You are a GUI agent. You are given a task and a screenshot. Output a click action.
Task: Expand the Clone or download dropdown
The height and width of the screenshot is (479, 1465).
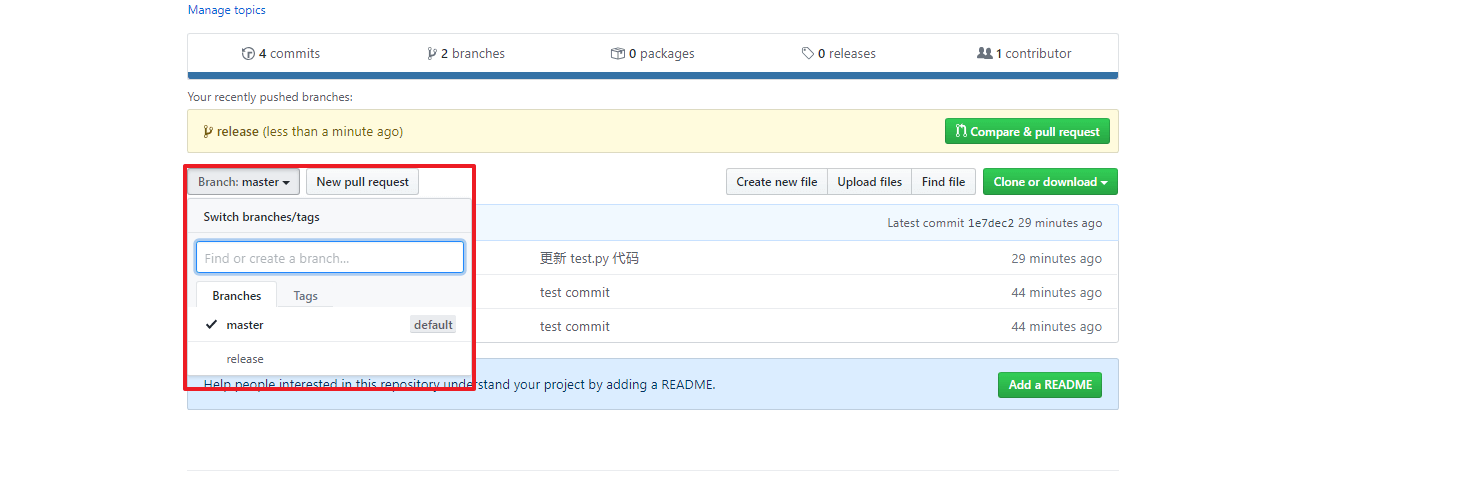tap(1050, 182)
